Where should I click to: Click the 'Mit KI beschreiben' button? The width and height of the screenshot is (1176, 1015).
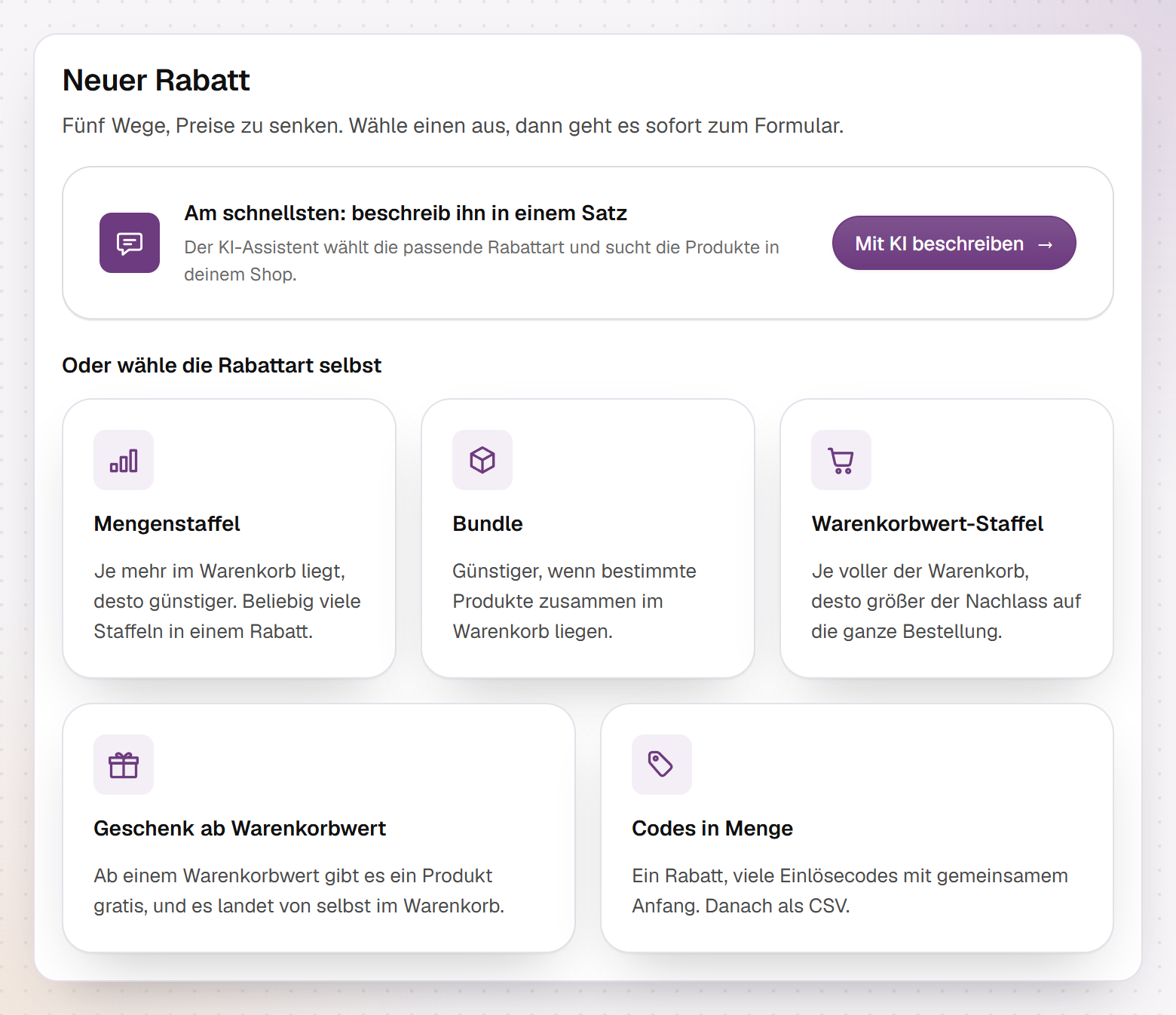click(x=954, y=243)
